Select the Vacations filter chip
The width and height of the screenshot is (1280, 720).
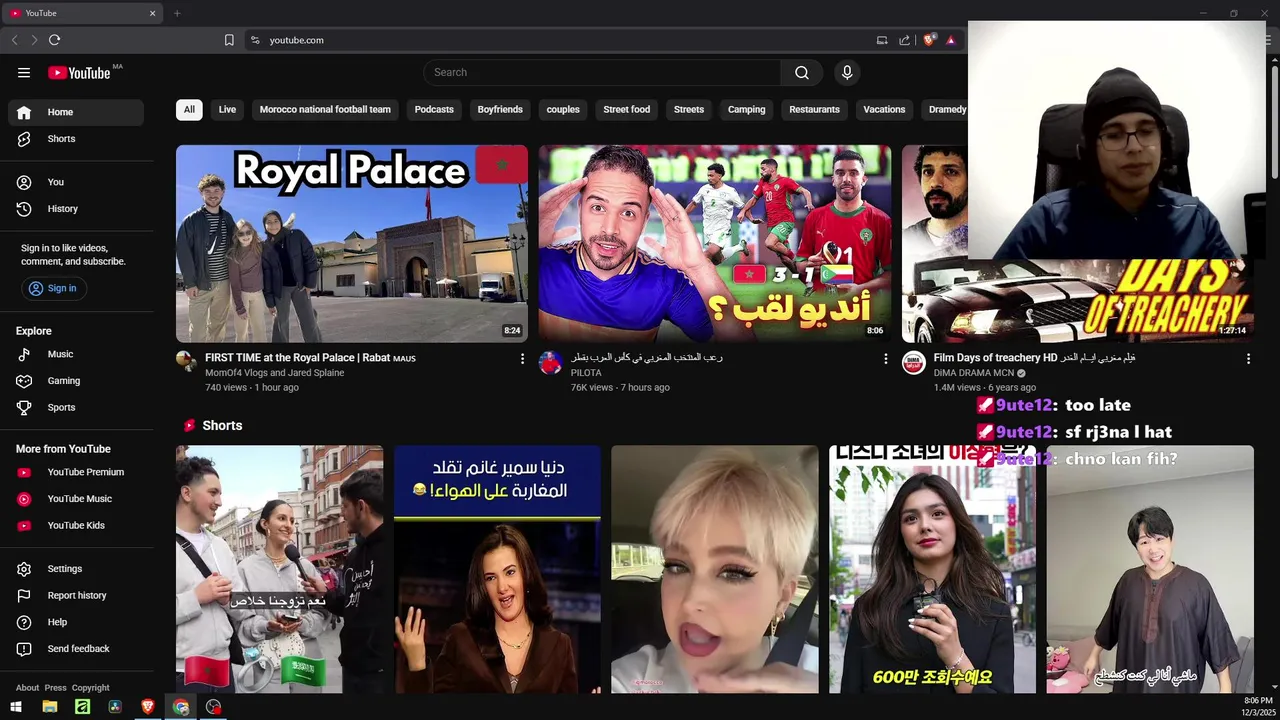point(884,109)
